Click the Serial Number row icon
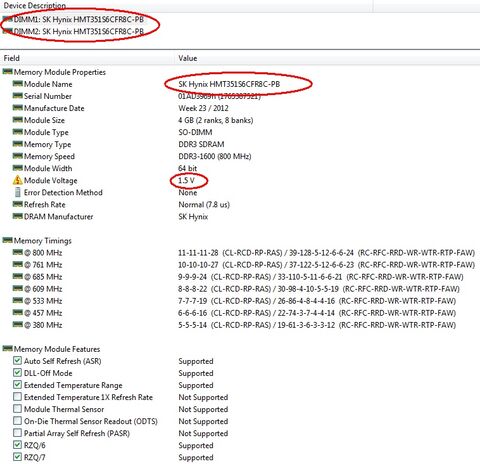This screenshot has height=464, width=480. pos(18,96)
